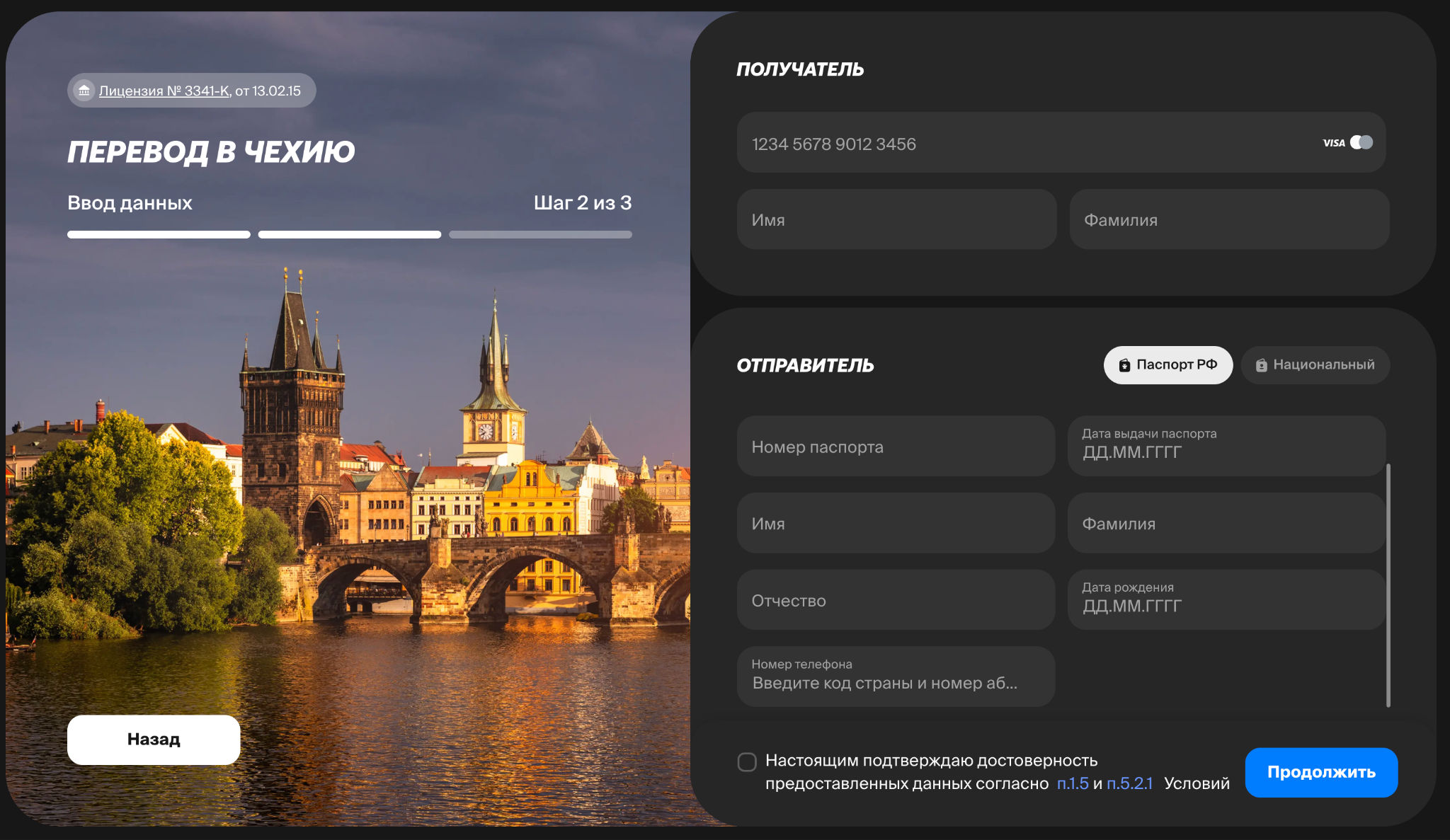Select the Паспорт РФ tab

tap(1168, 365)
